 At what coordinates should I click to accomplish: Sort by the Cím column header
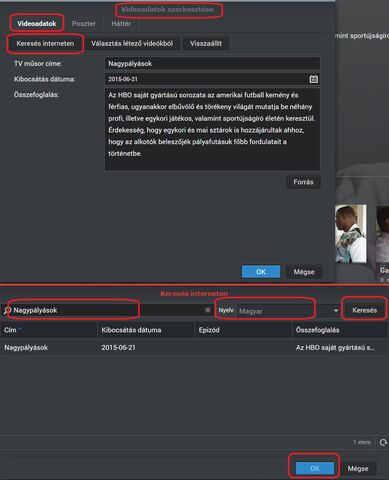(49, 330)
